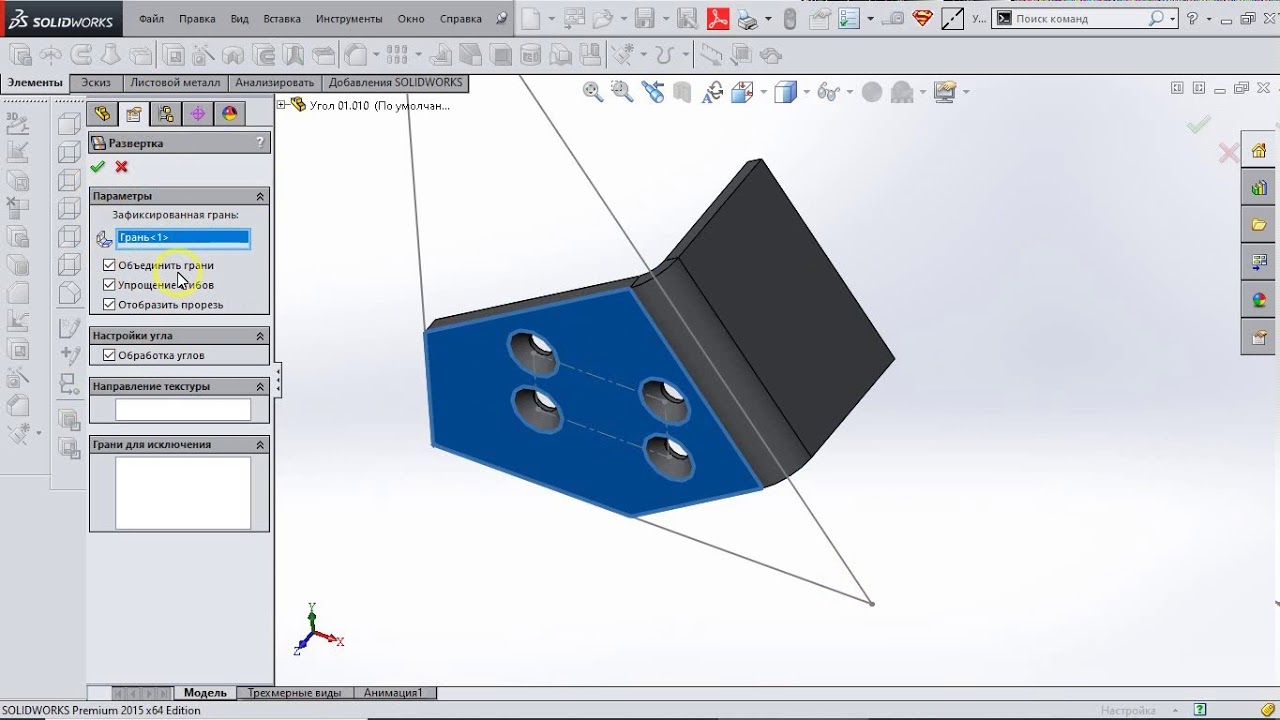
Task: Click the Options checklist icon in top toolbar
Action: [849, 19]
